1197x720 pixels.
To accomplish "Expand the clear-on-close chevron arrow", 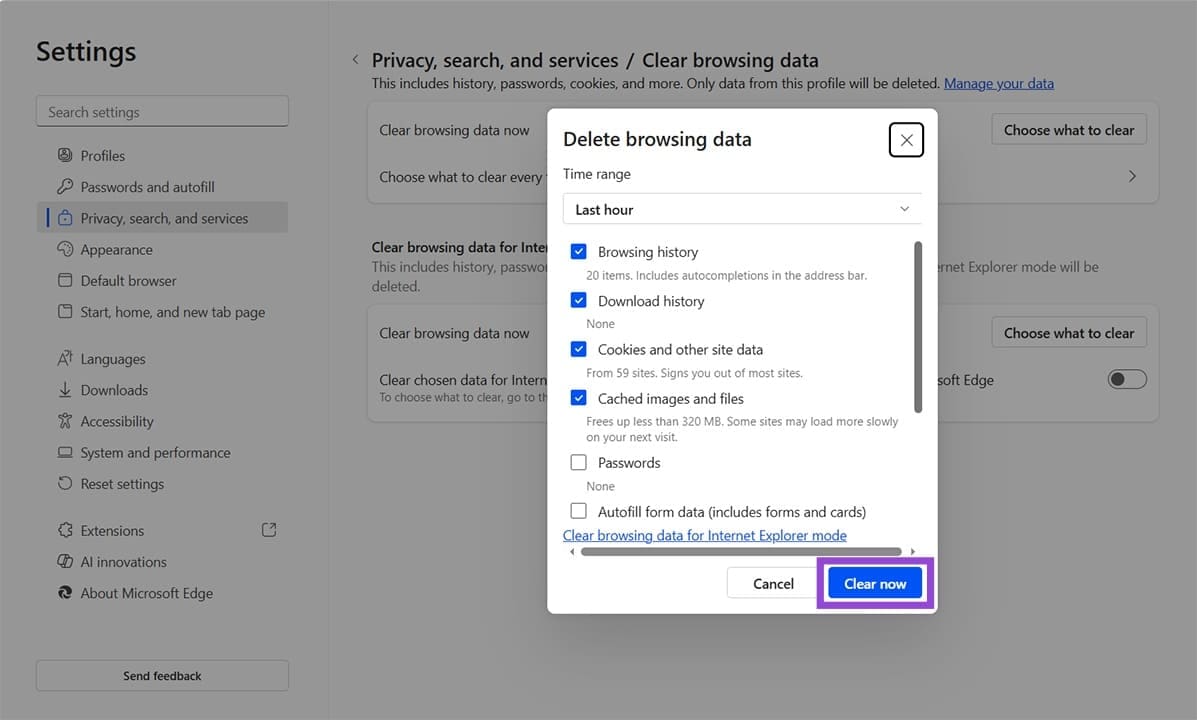I will 1132,176.
